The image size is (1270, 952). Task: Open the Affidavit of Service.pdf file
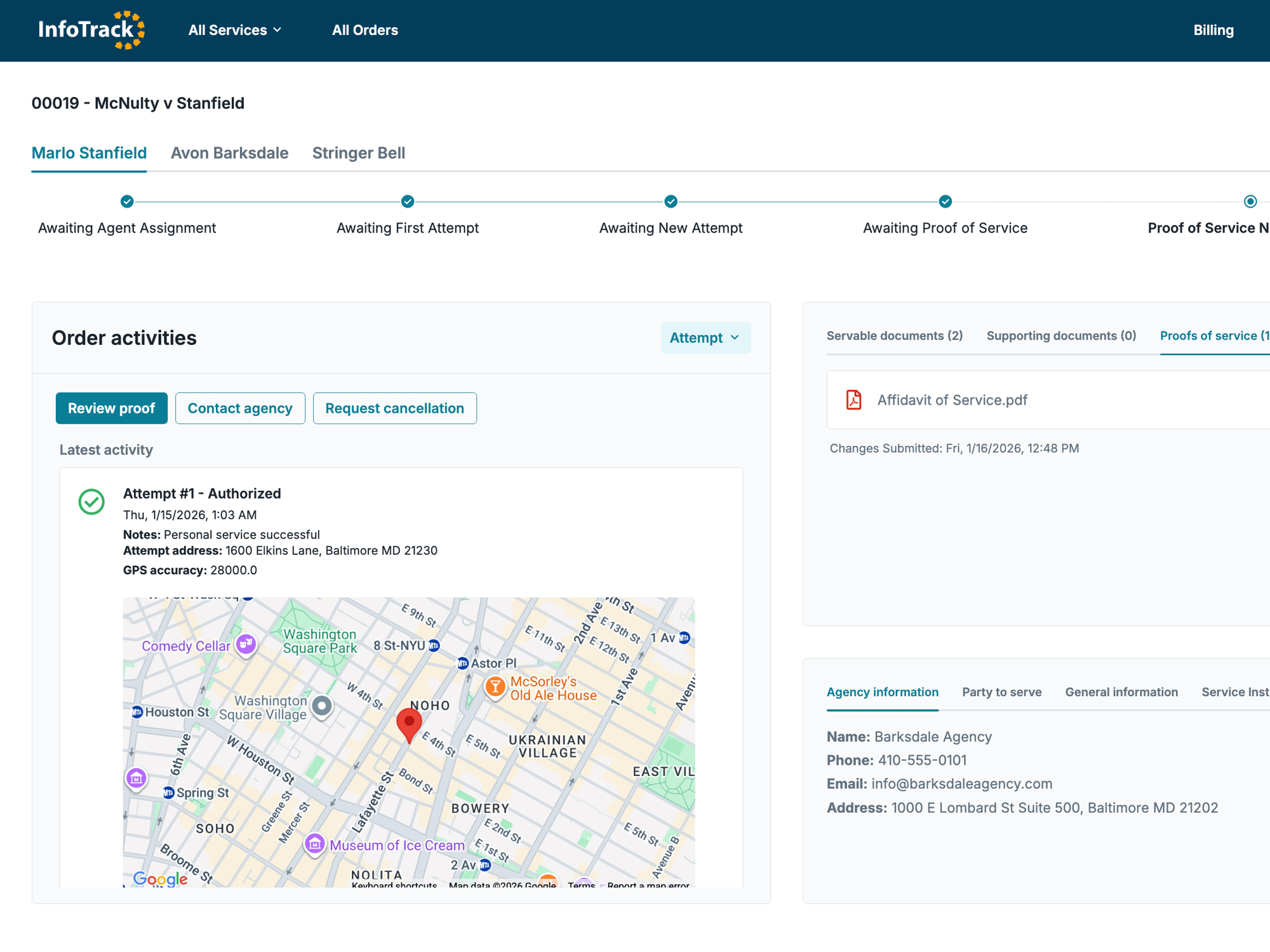pyautogui.click(x=952, y=399)
